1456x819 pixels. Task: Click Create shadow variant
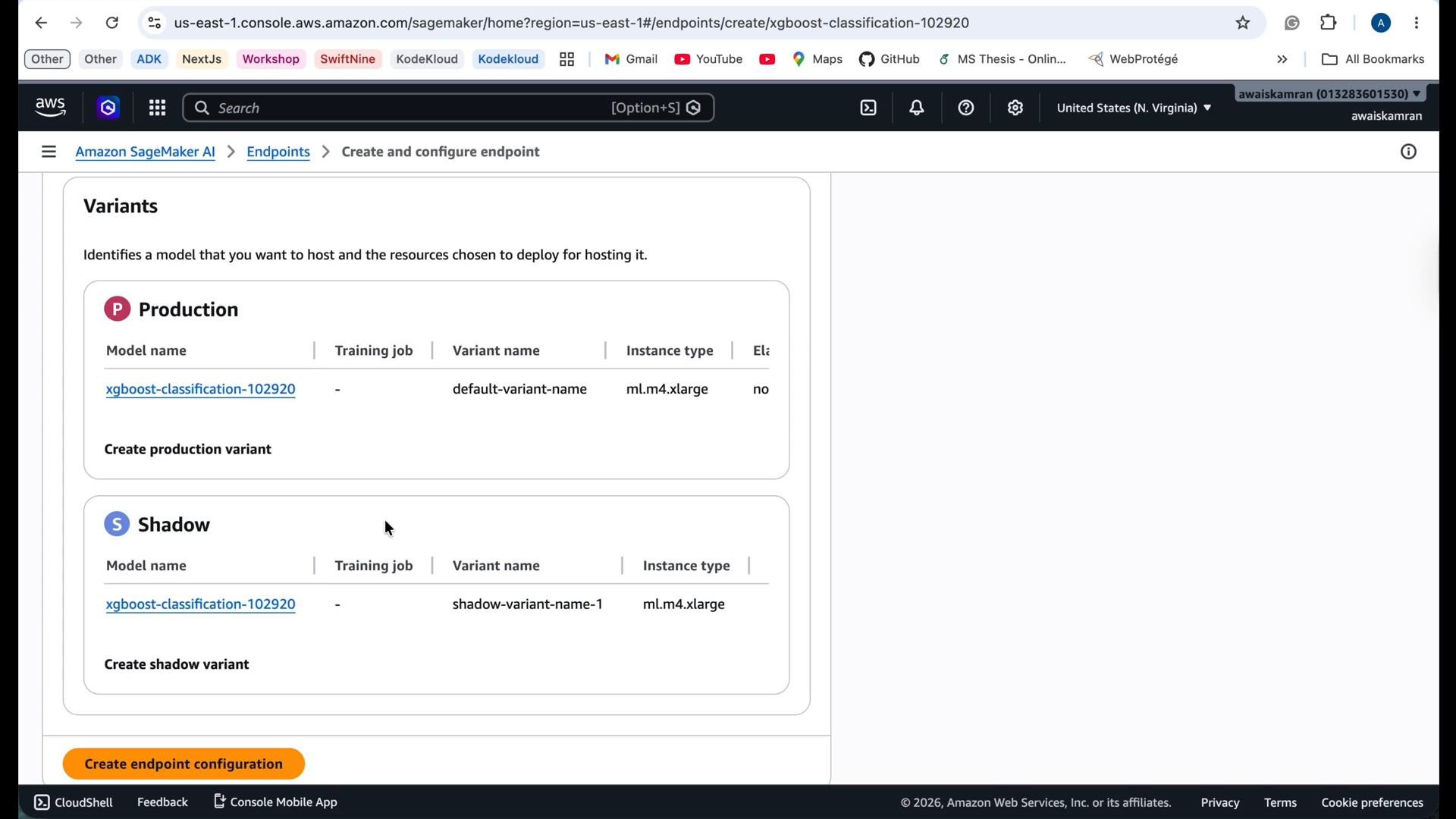tap(177, 664)
